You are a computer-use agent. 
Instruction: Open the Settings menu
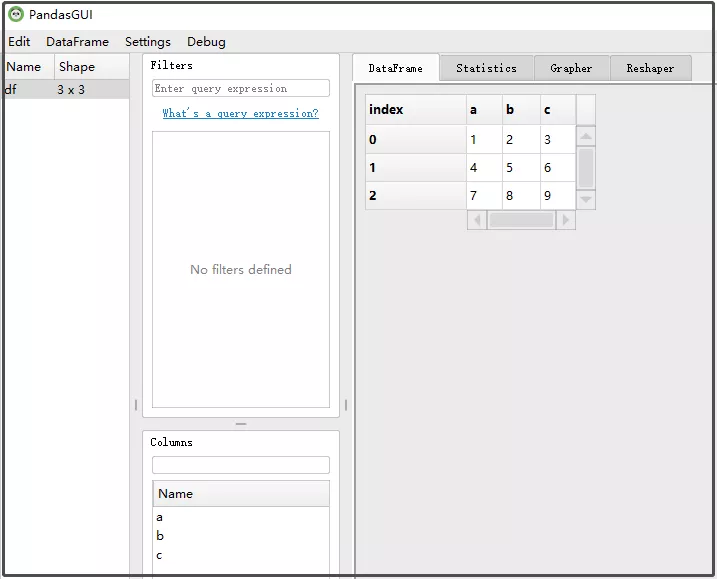point(148,42)
